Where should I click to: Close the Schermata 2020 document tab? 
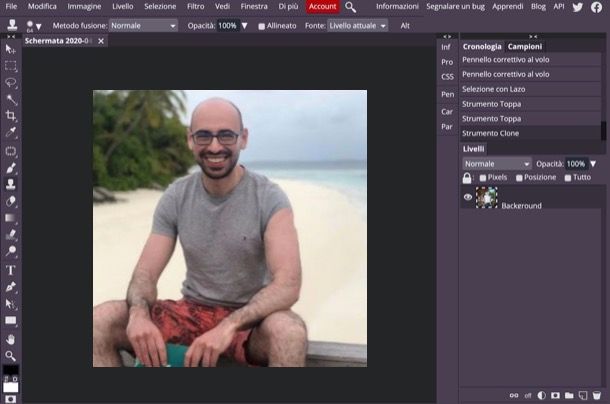[x=101, y=41]
